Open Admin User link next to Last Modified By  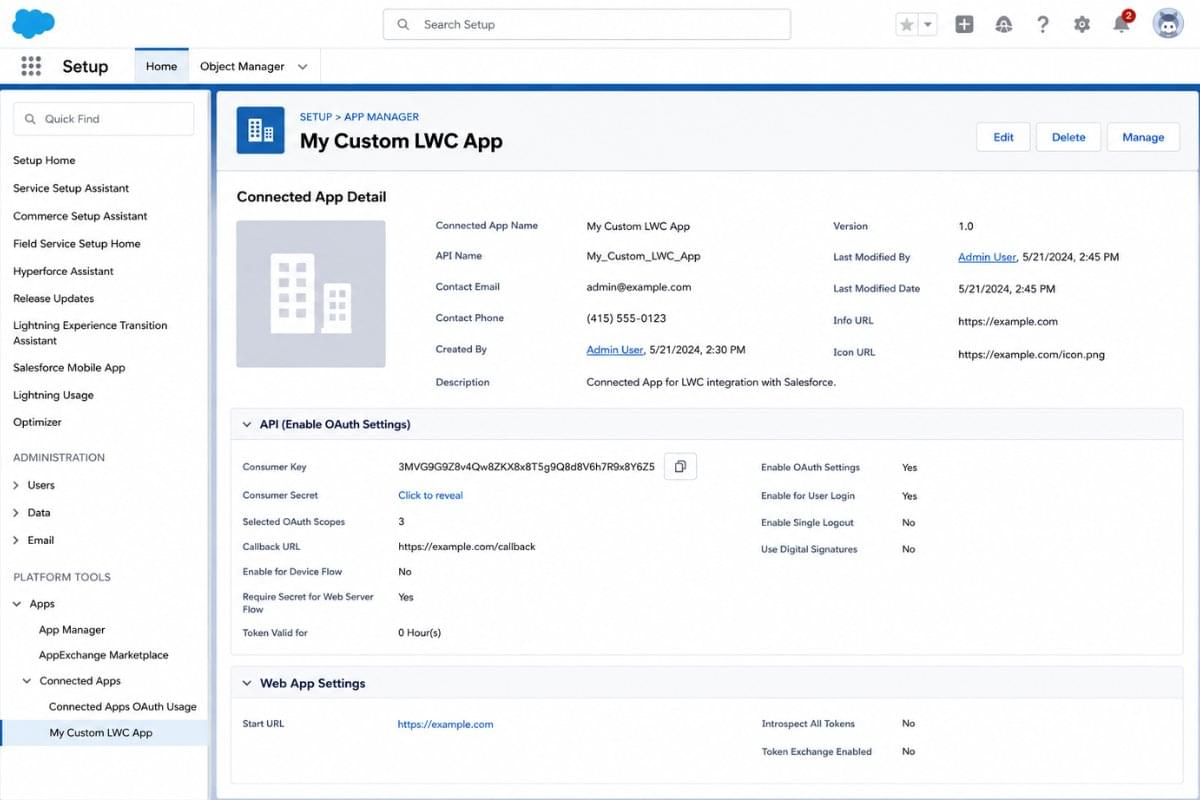click(987, 257)
